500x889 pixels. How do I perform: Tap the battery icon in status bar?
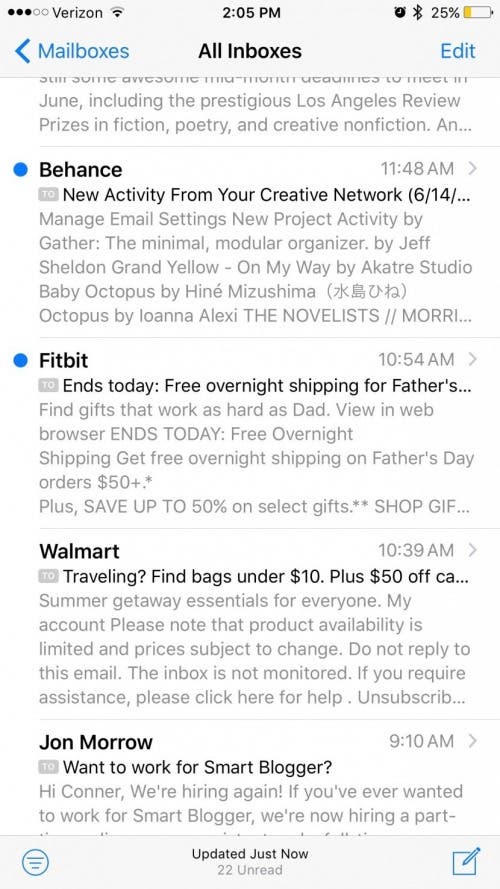[x=478, y=12]
